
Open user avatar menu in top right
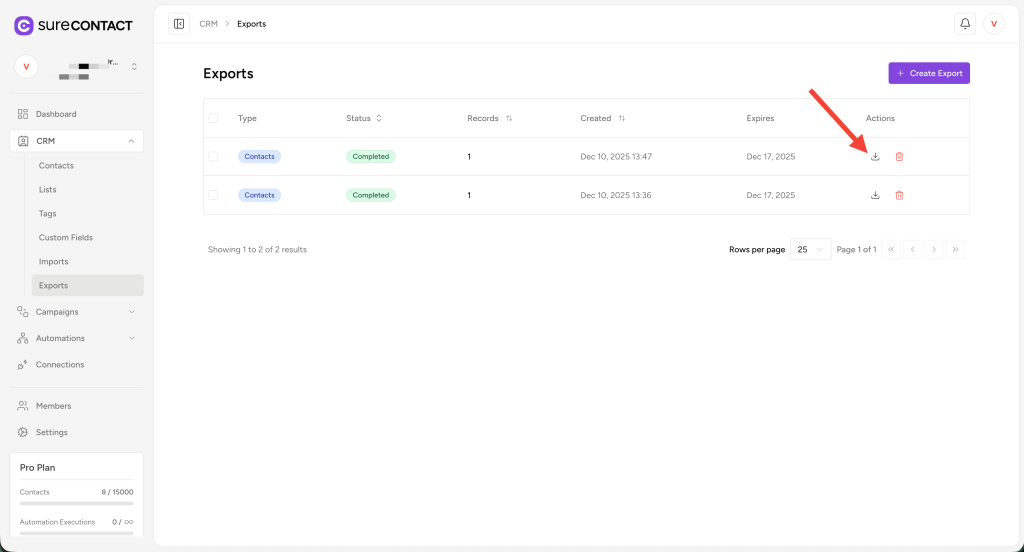993,23
